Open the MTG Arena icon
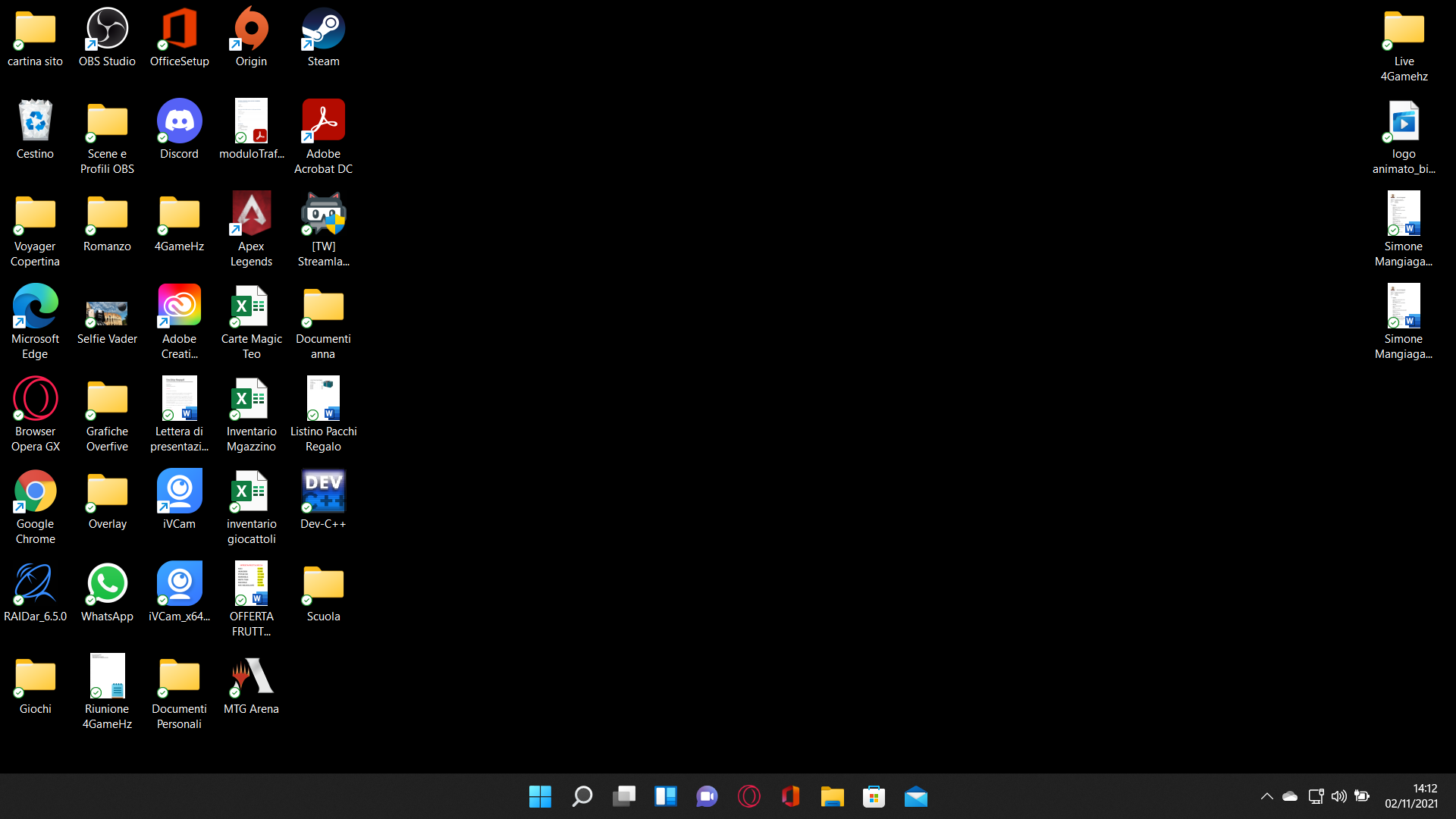Image resolution: width=1456 pixels, height=819 pixels. pos(251,686)
